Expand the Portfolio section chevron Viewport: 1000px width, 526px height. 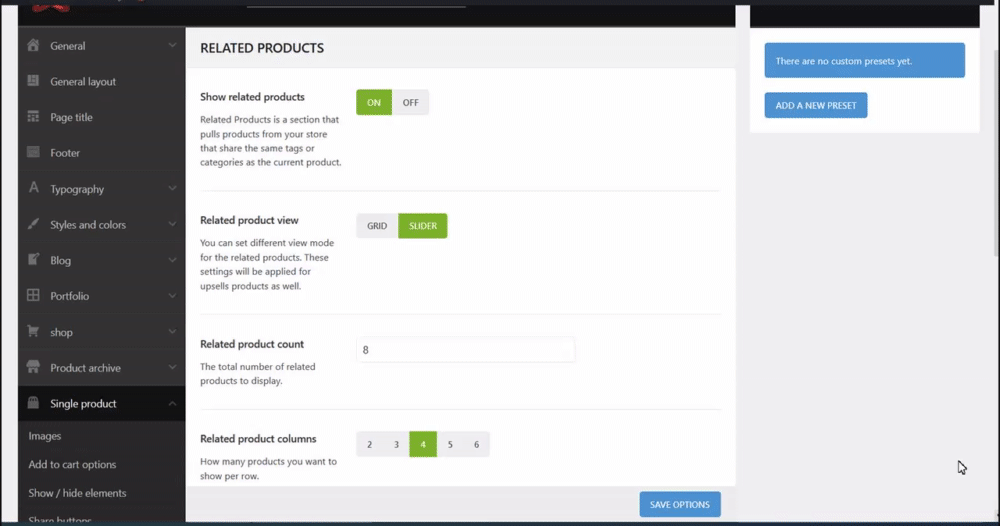pyautogui.click(x=172, y=296)
